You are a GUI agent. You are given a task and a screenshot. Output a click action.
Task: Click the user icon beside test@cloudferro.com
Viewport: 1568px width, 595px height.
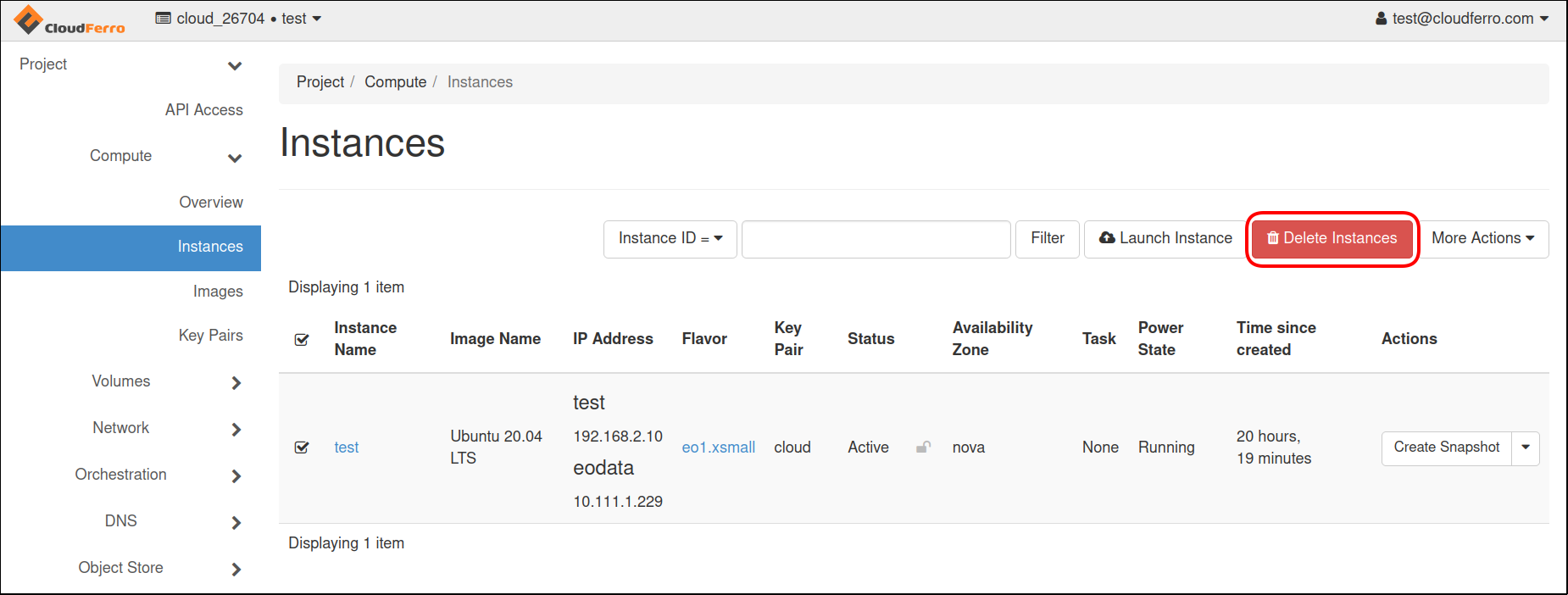[x=1381, y=19]
